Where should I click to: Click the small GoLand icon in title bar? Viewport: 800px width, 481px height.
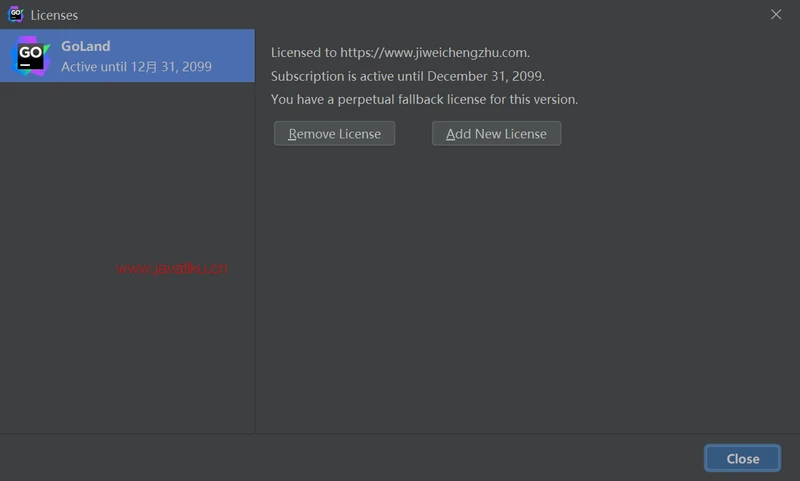[16, 14]
